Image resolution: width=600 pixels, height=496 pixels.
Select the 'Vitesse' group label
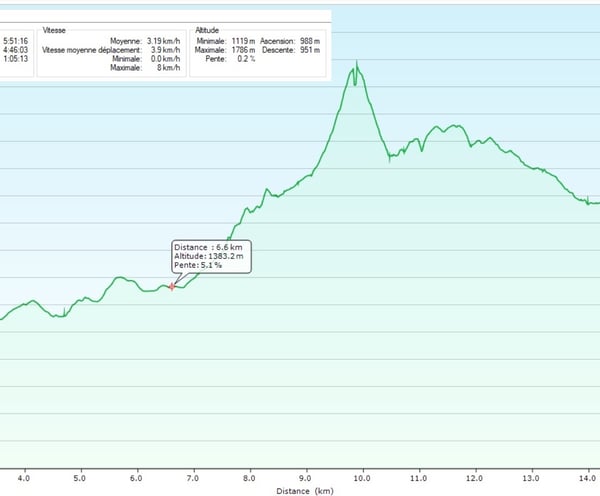click(54, 30)
